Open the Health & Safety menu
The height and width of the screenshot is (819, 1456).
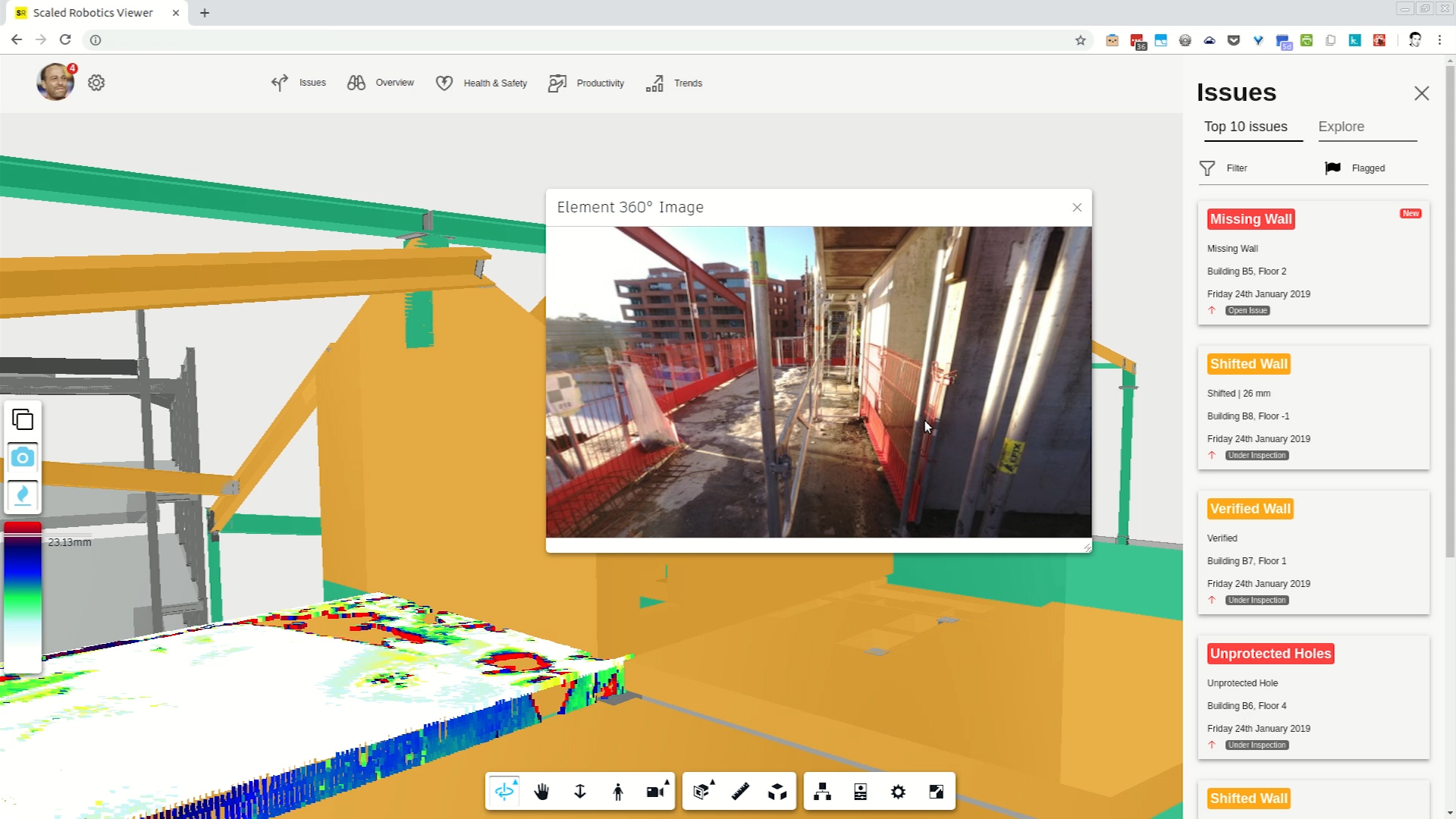(482, 83)
